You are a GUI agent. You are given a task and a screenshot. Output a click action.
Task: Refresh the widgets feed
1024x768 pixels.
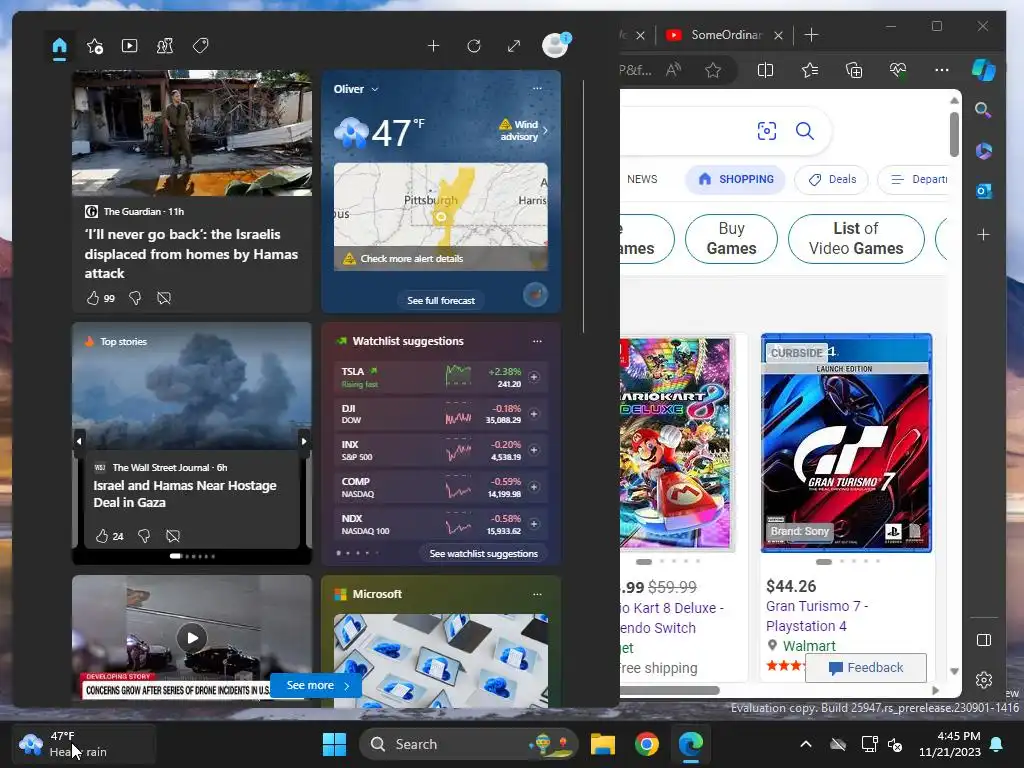[x=474, y=46]
